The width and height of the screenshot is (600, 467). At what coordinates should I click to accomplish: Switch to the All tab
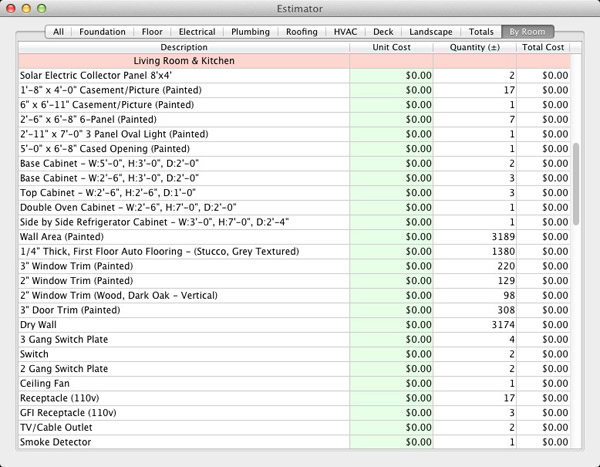58,32
